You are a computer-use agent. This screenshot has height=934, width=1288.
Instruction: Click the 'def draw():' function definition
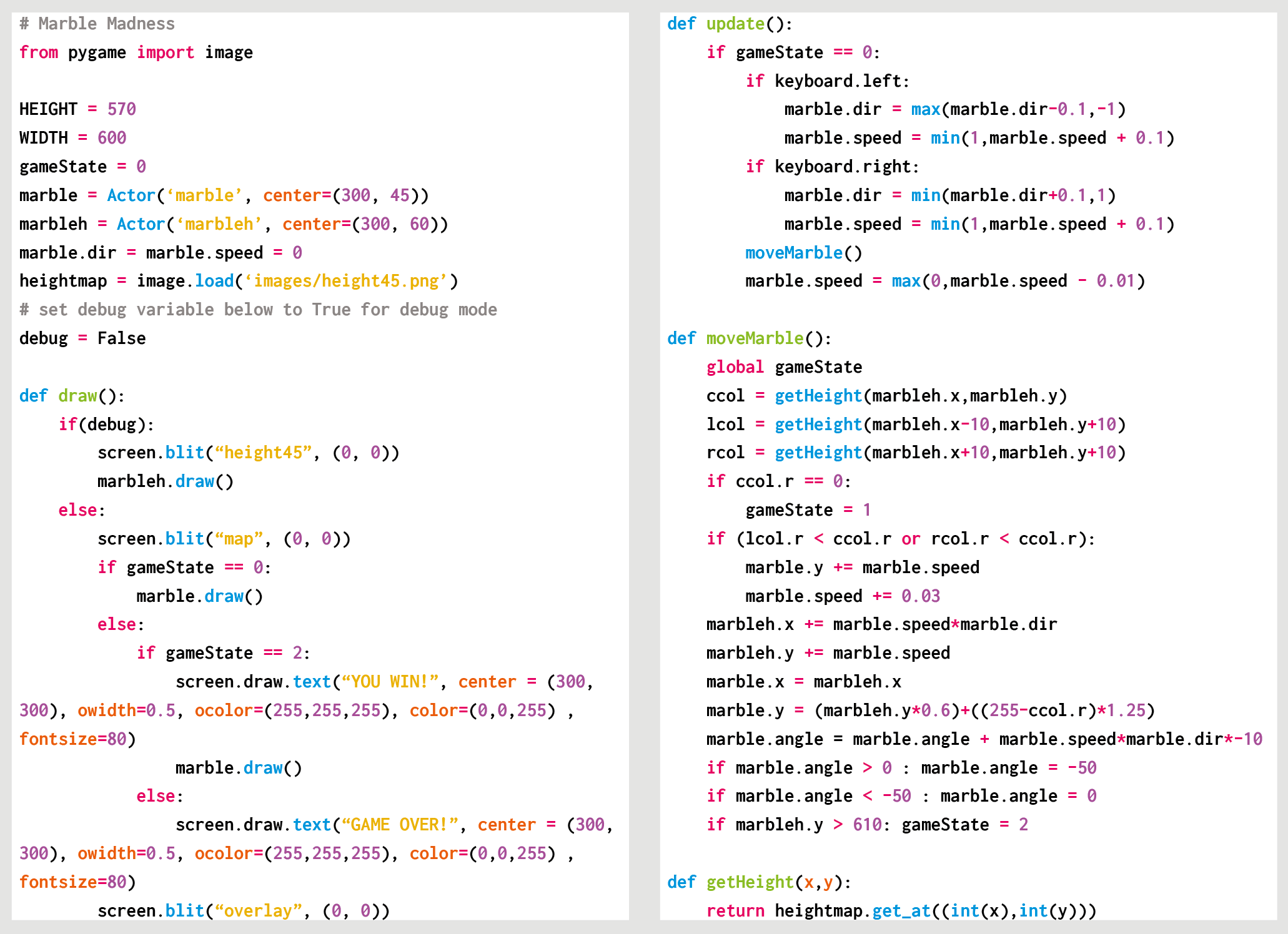coord(72,396)
